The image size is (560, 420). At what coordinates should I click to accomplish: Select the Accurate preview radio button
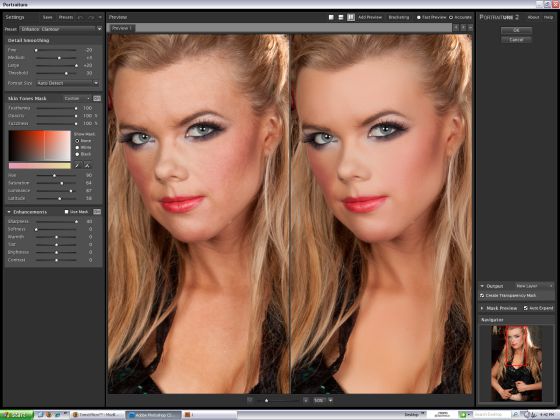pyautogui.click(x=451, y=17)
